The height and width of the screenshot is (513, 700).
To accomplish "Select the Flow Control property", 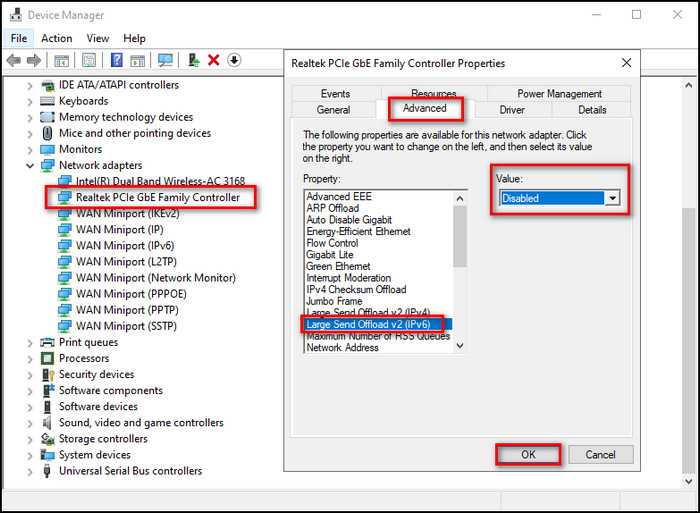I will click(332, 243).
